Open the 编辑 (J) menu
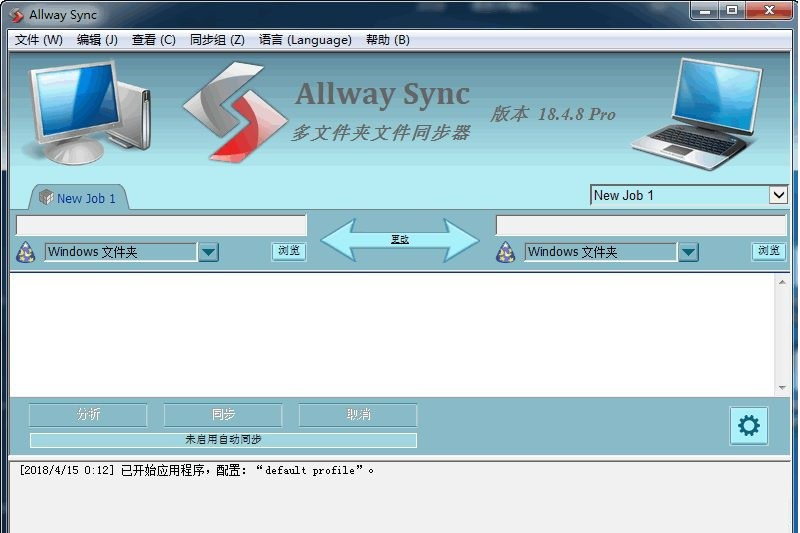Screen dimensions: 800x533 [x=97, y=40]
